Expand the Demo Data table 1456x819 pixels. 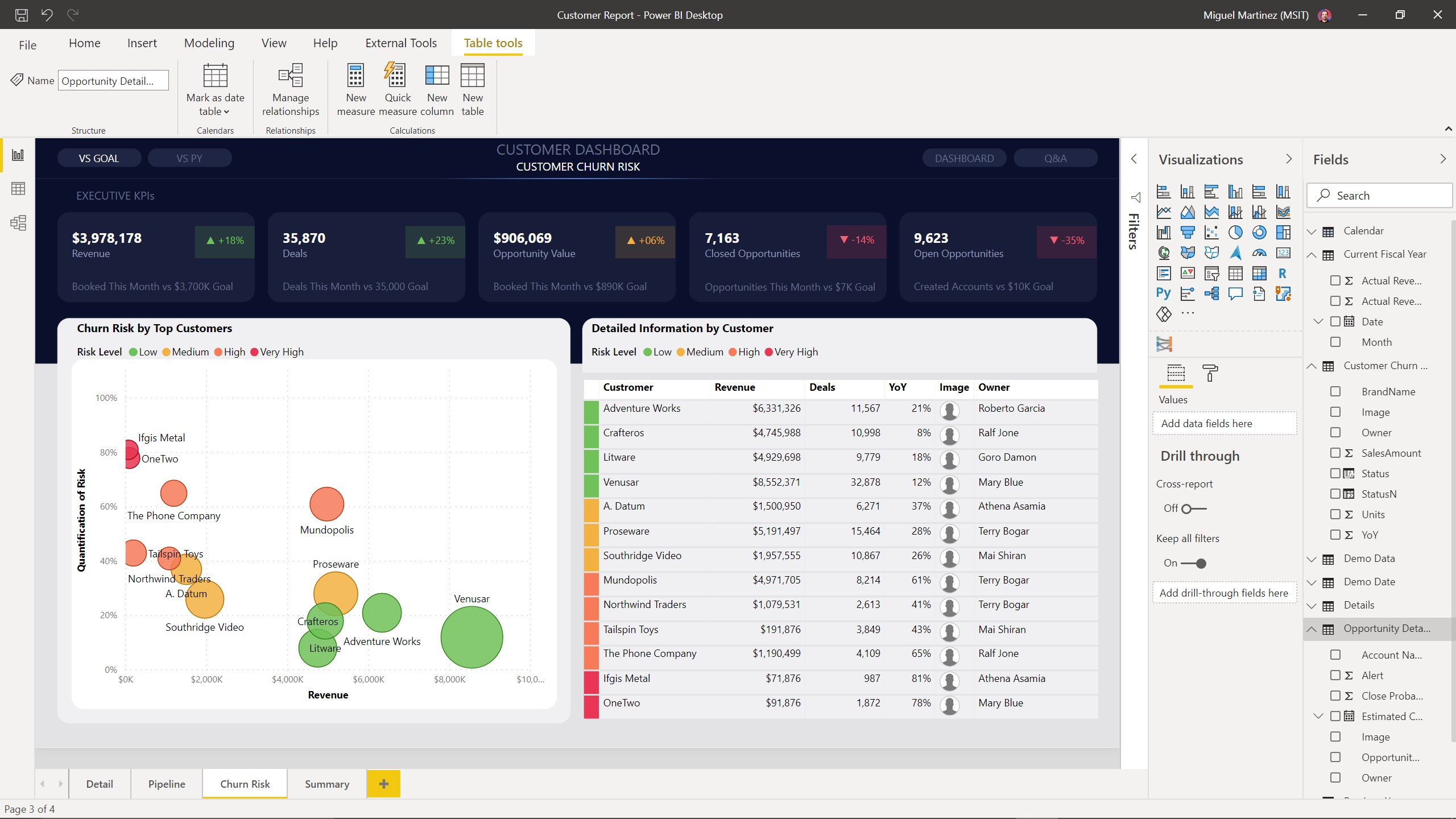click(x=1312, y=559)
